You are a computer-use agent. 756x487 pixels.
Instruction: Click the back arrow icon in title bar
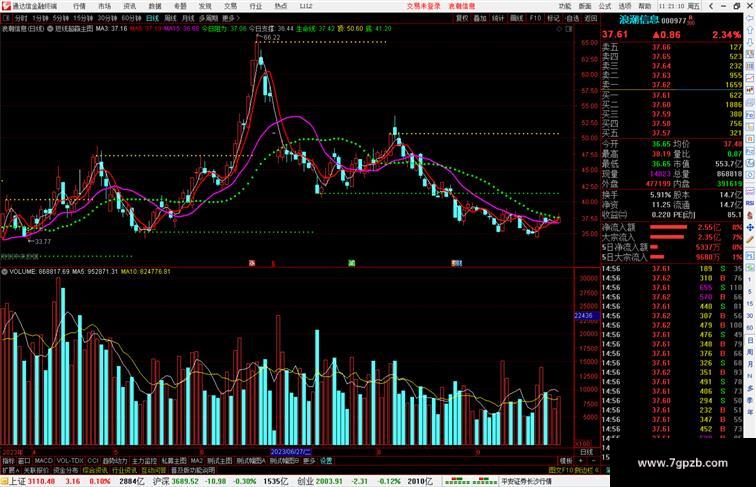pyautogui.click(x=711, y=6)
